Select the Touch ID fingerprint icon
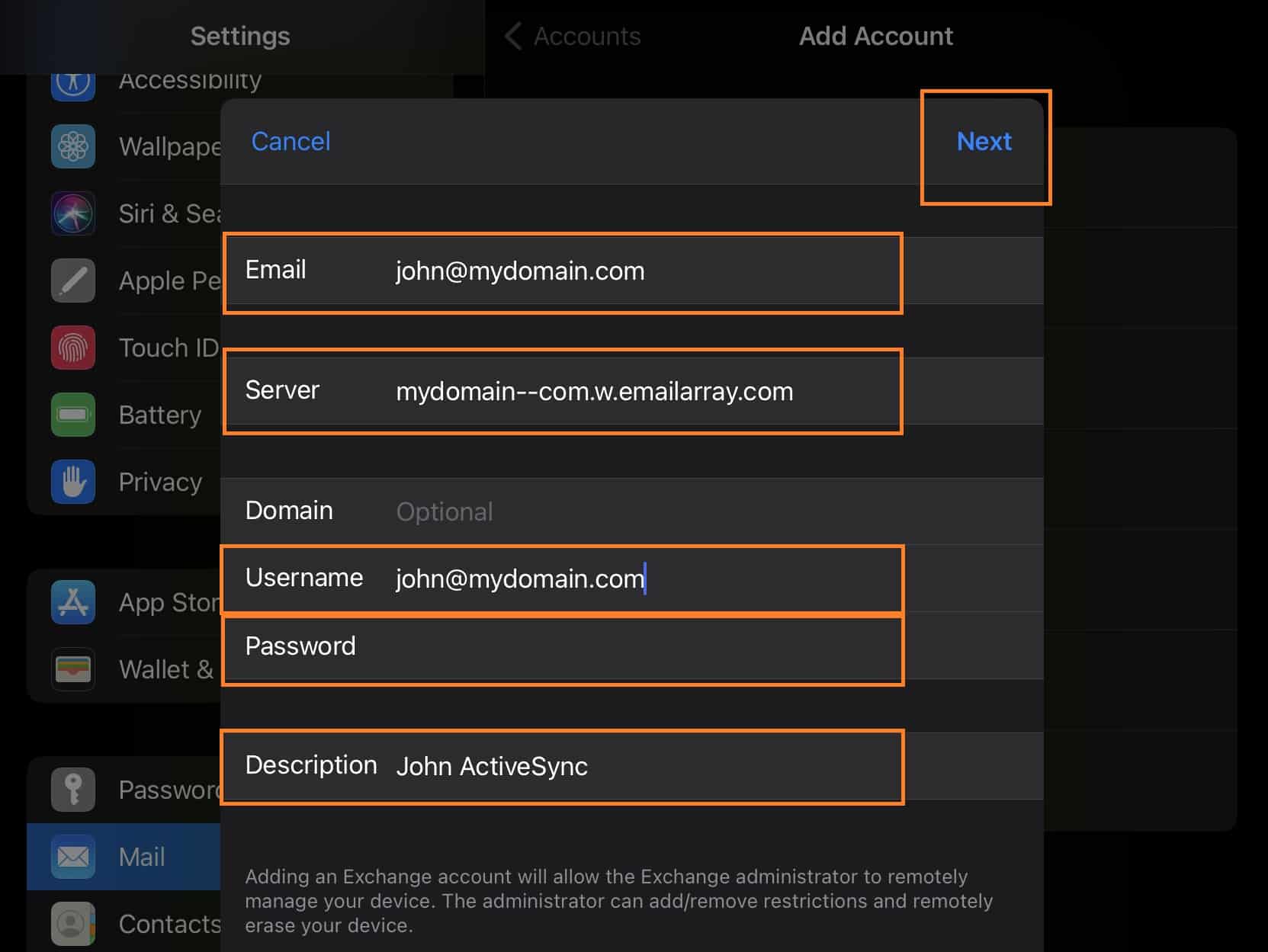Image resolution: width=1268 pixels, height=952 pixels. point(73,348)
